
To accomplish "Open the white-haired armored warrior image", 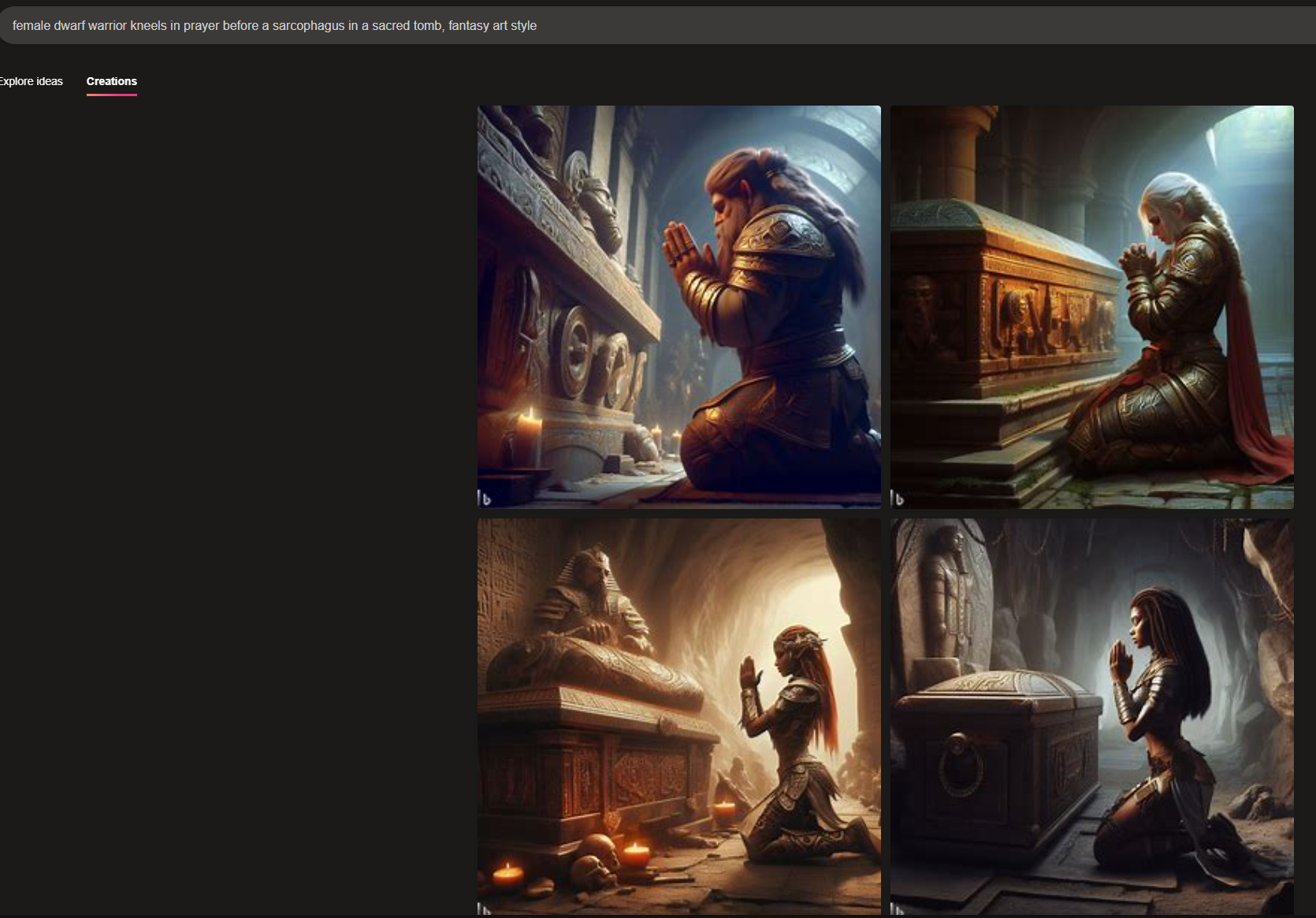I will (x=1091, y=307).
